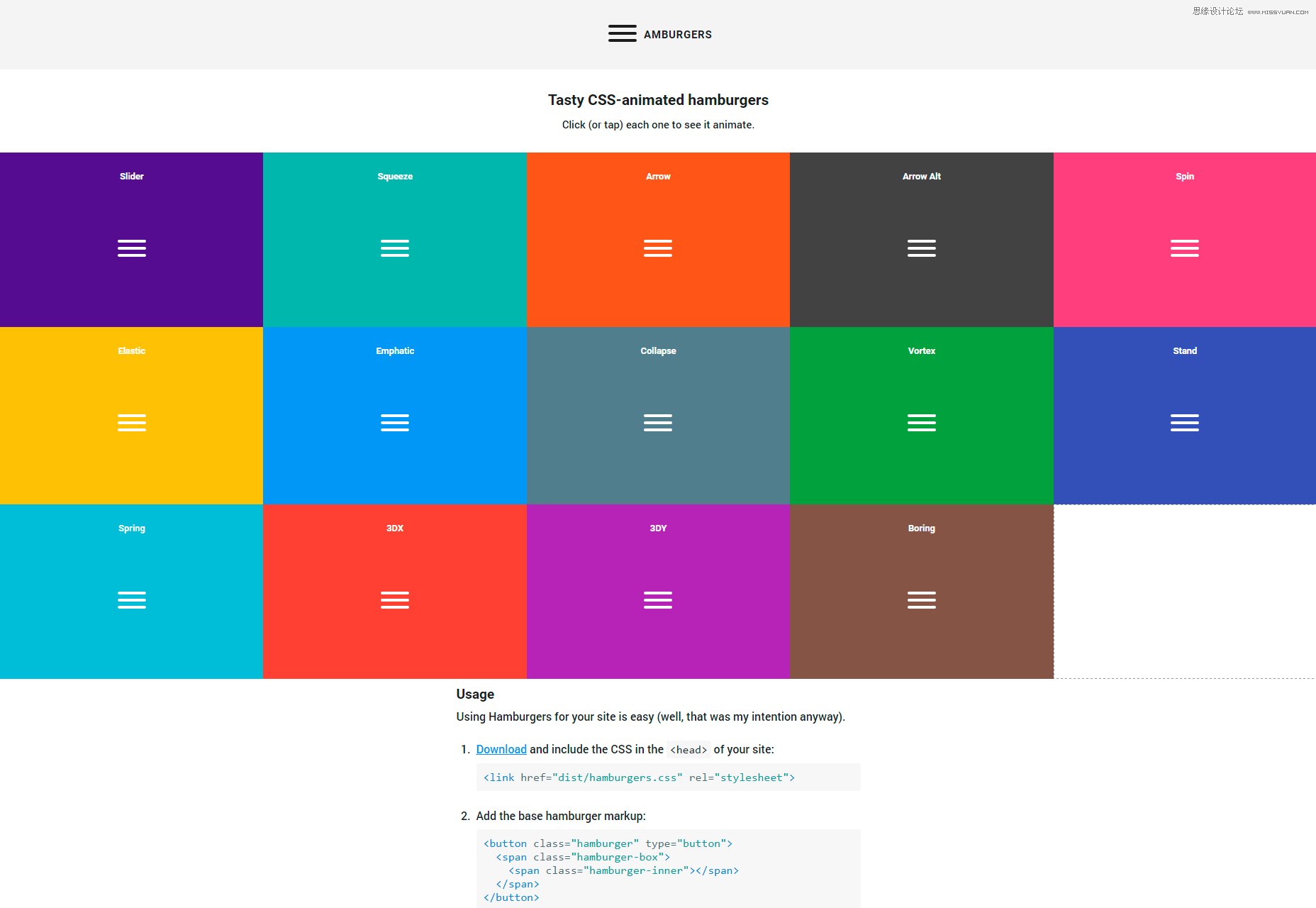Open the Download link in Usage

501,749
